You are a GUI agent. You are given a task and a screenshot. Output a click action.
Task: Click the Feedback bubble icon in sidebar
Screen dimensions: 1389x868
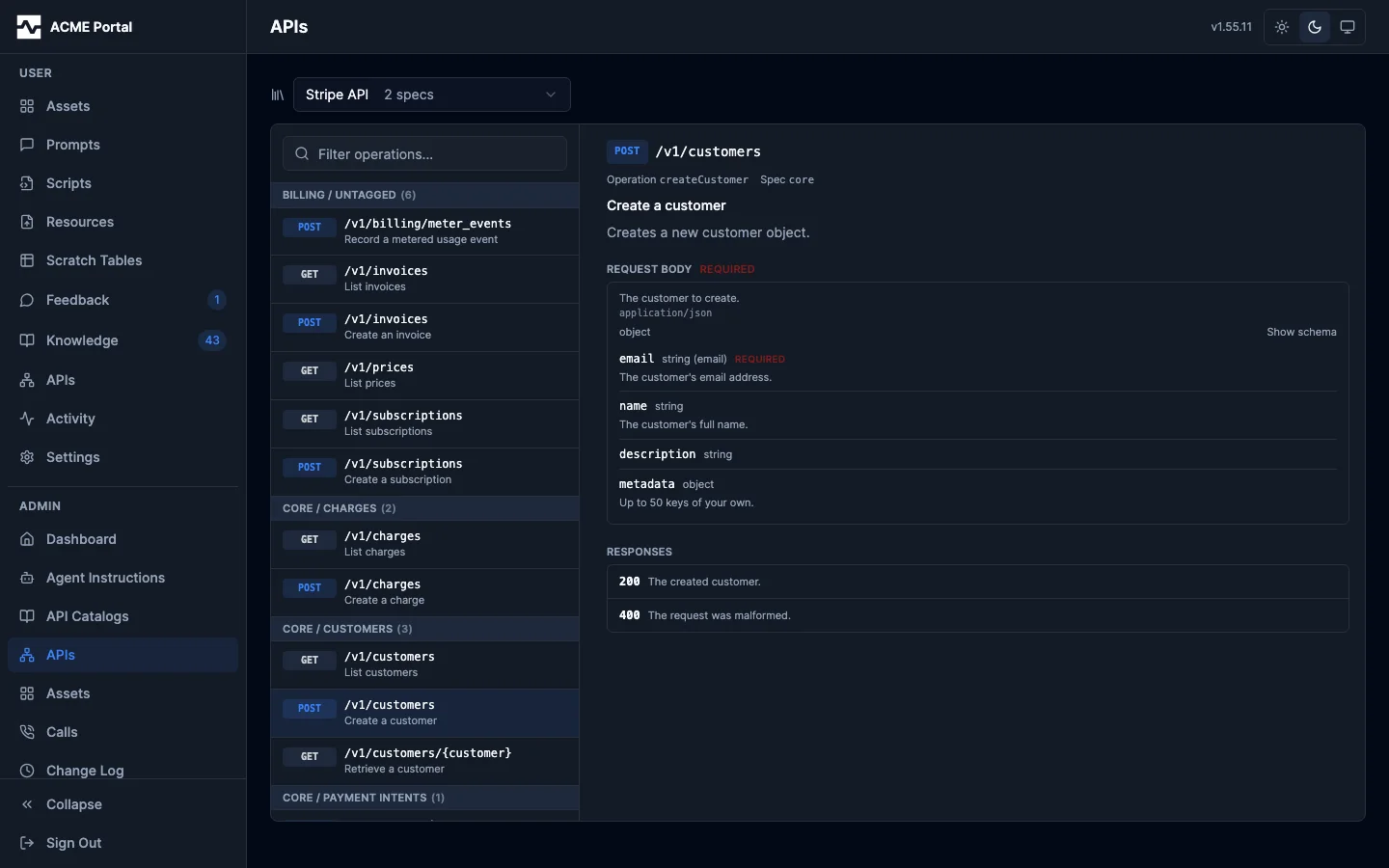[x=27, y=300]
